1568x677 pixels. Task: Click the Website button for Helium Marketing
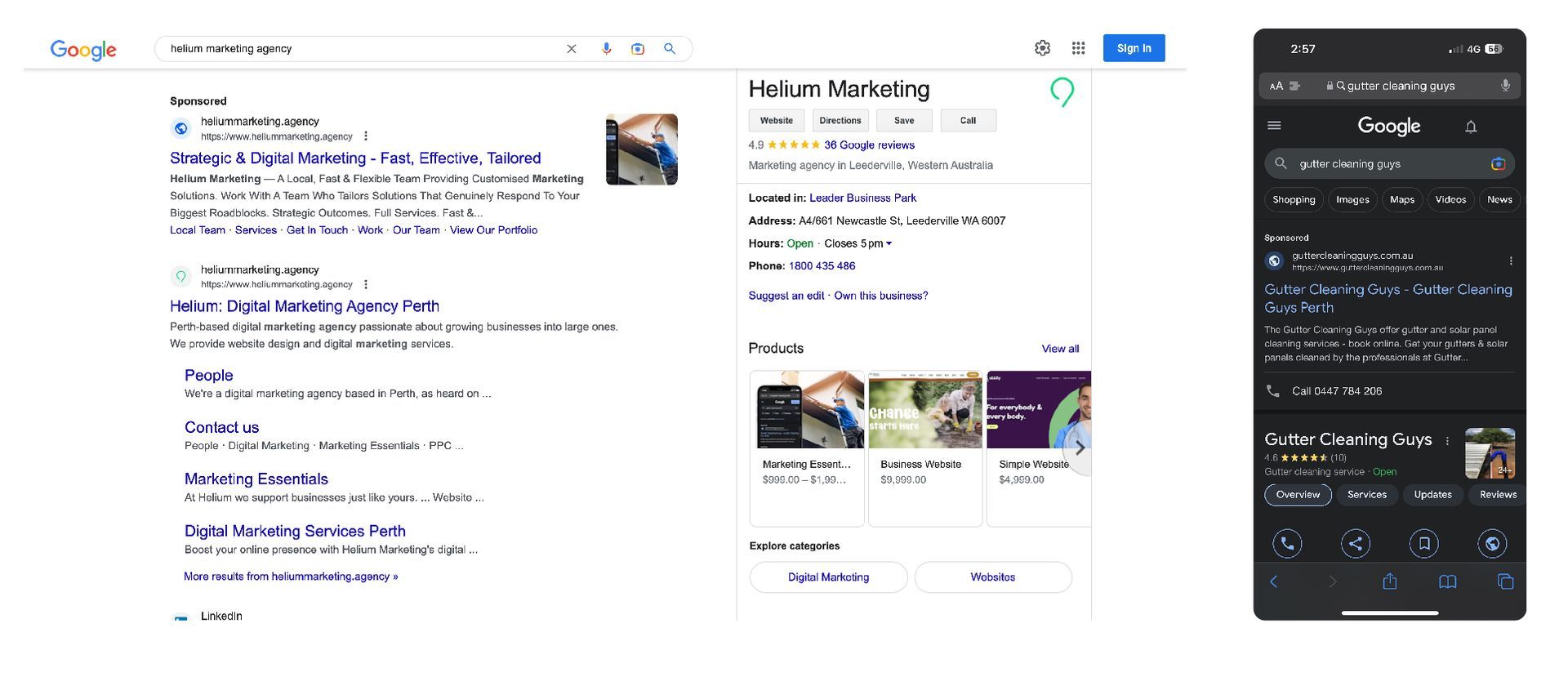tap(776, 121)
